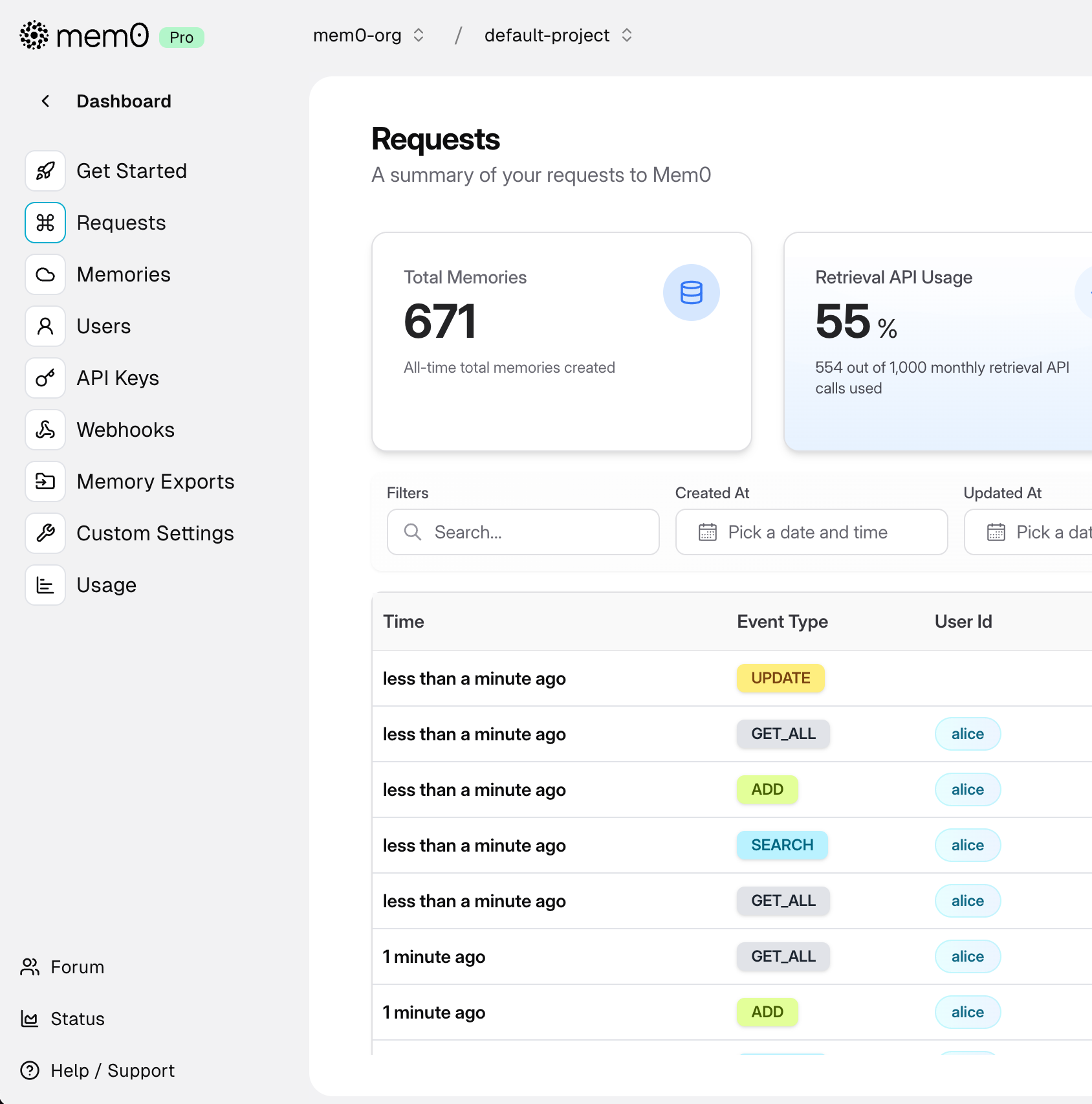Click the Webhooks icon
The width and height of the screenshot is (1092, 1104).
[x=45, y=430]
